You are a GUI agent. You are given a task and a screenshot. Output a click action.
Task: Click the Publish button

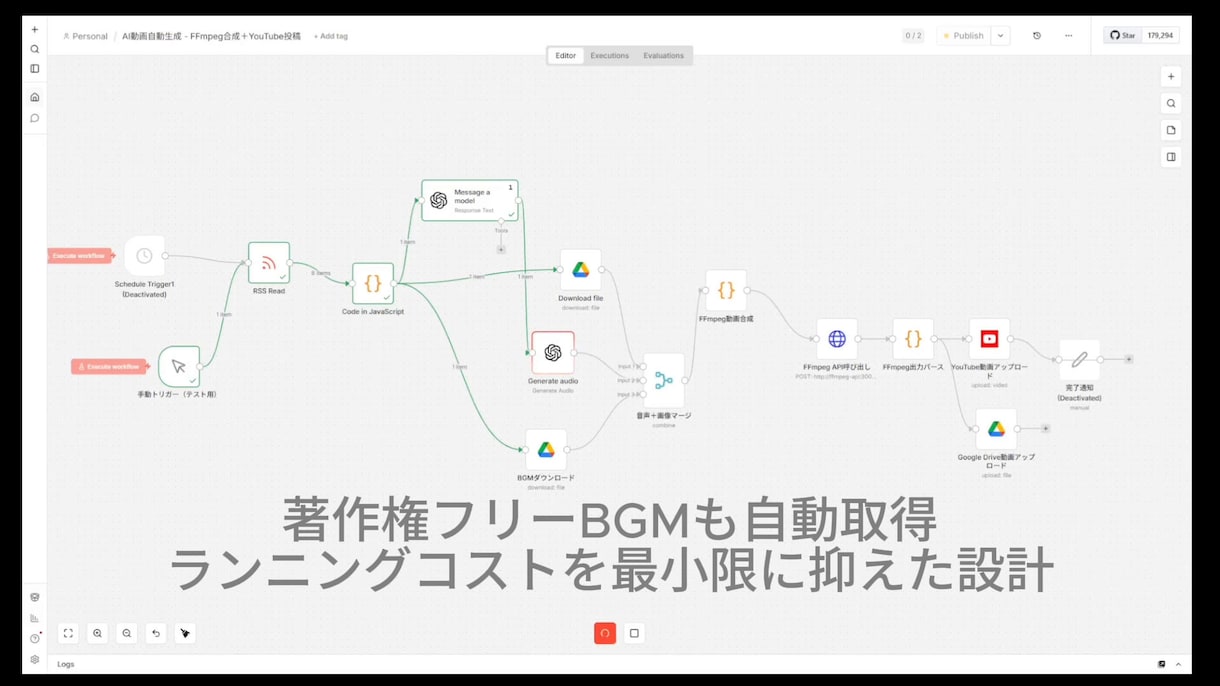[x=963, y=36]
